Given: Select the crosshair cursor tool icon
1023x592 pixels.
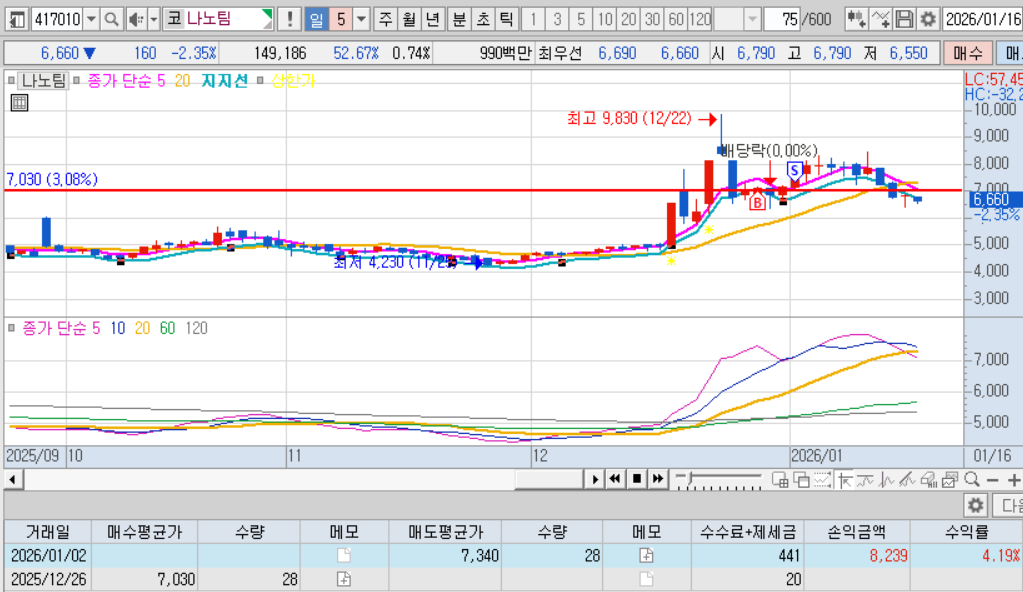Looking at the screenshot, I should (844, 480).
